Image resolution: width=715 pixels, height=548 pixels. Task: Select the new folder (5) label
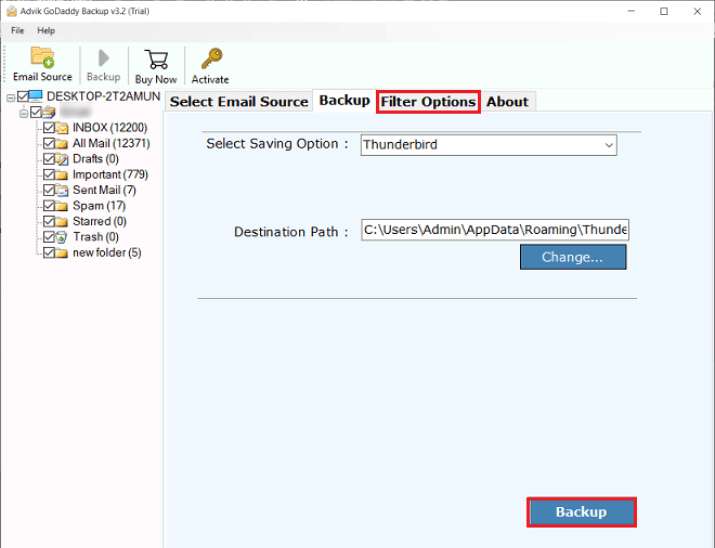point(107,253)
